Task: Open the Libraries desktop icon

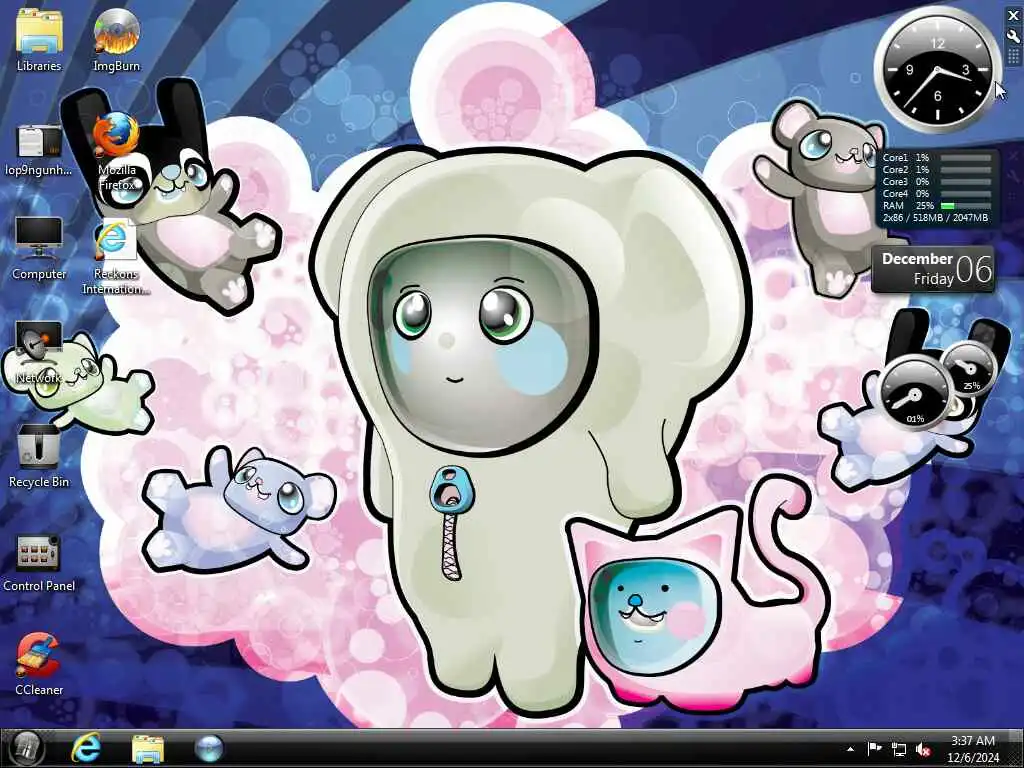Action: click(x=39, y=39)
